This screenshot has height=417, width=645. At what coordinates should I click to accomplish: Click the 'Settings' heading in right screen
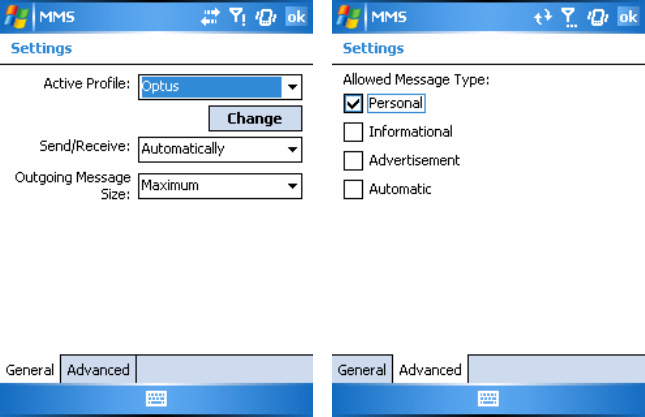click(373, 49)
